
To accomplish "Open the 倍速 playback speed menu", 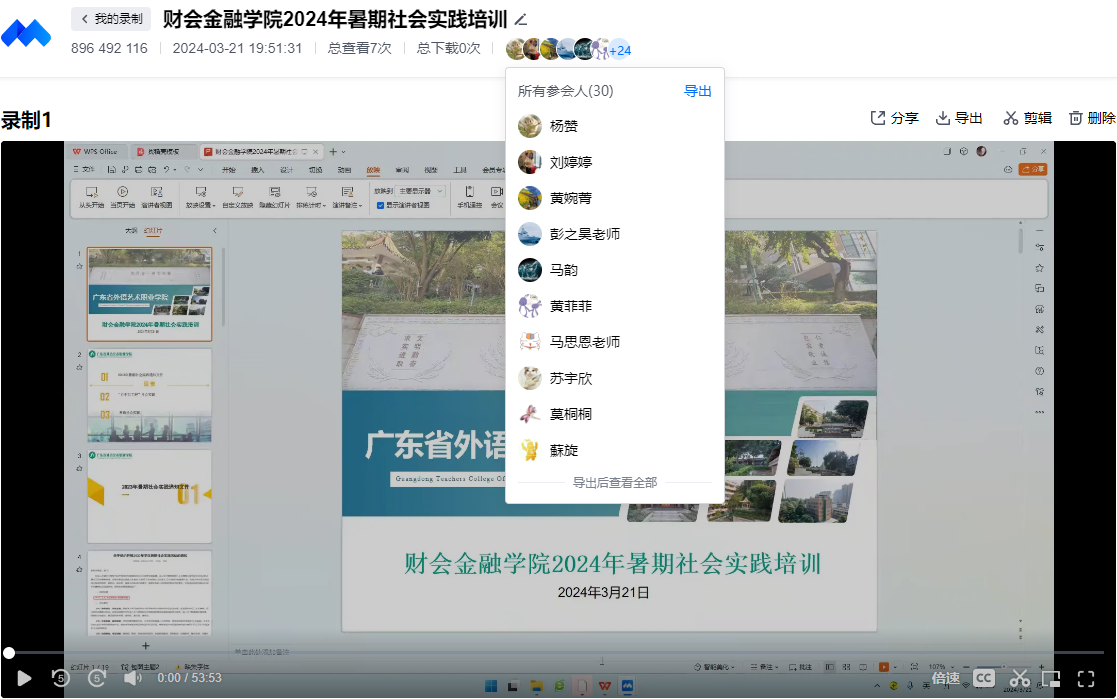I will coord(946,678).
